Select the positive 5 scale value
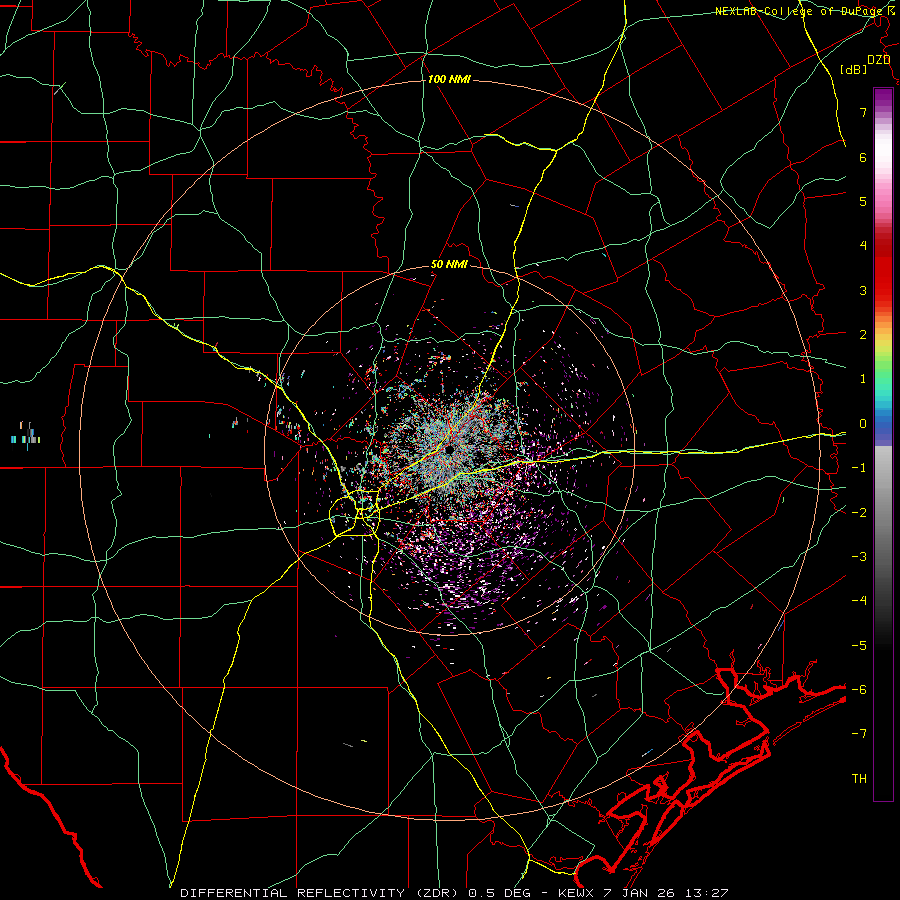This screenshot has width=900, height=900. pyautogui.click(x=863, y=201)
